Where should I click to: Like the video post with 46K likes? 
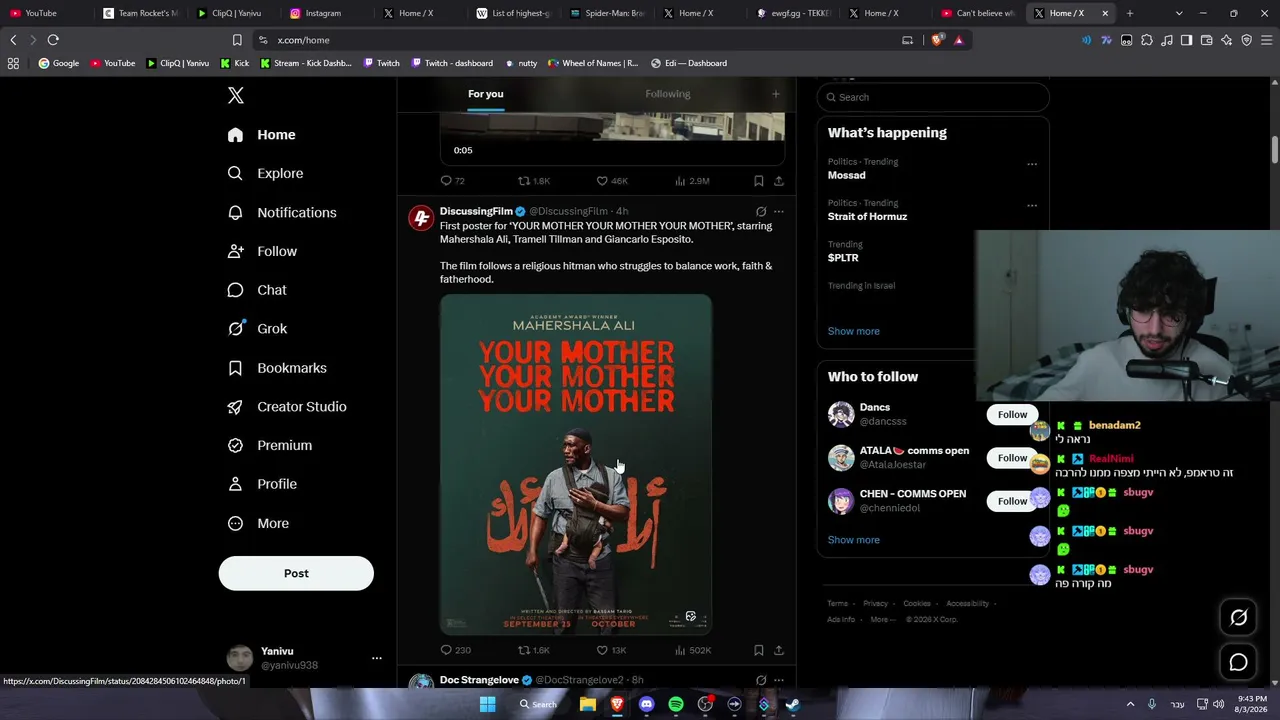click(x=612, y=181)
